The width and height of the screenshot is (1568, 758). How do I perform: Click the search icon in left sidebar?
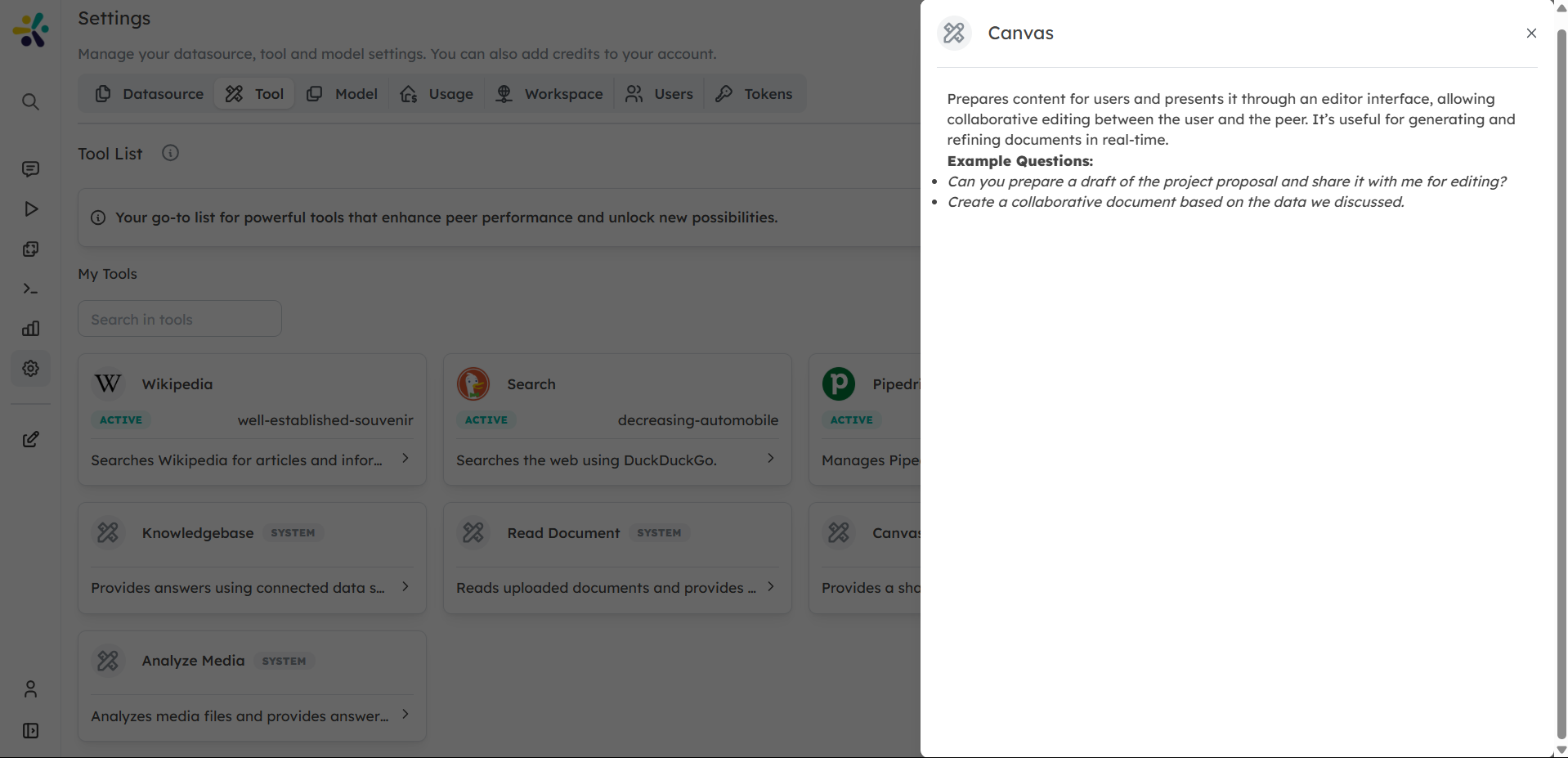30,102
